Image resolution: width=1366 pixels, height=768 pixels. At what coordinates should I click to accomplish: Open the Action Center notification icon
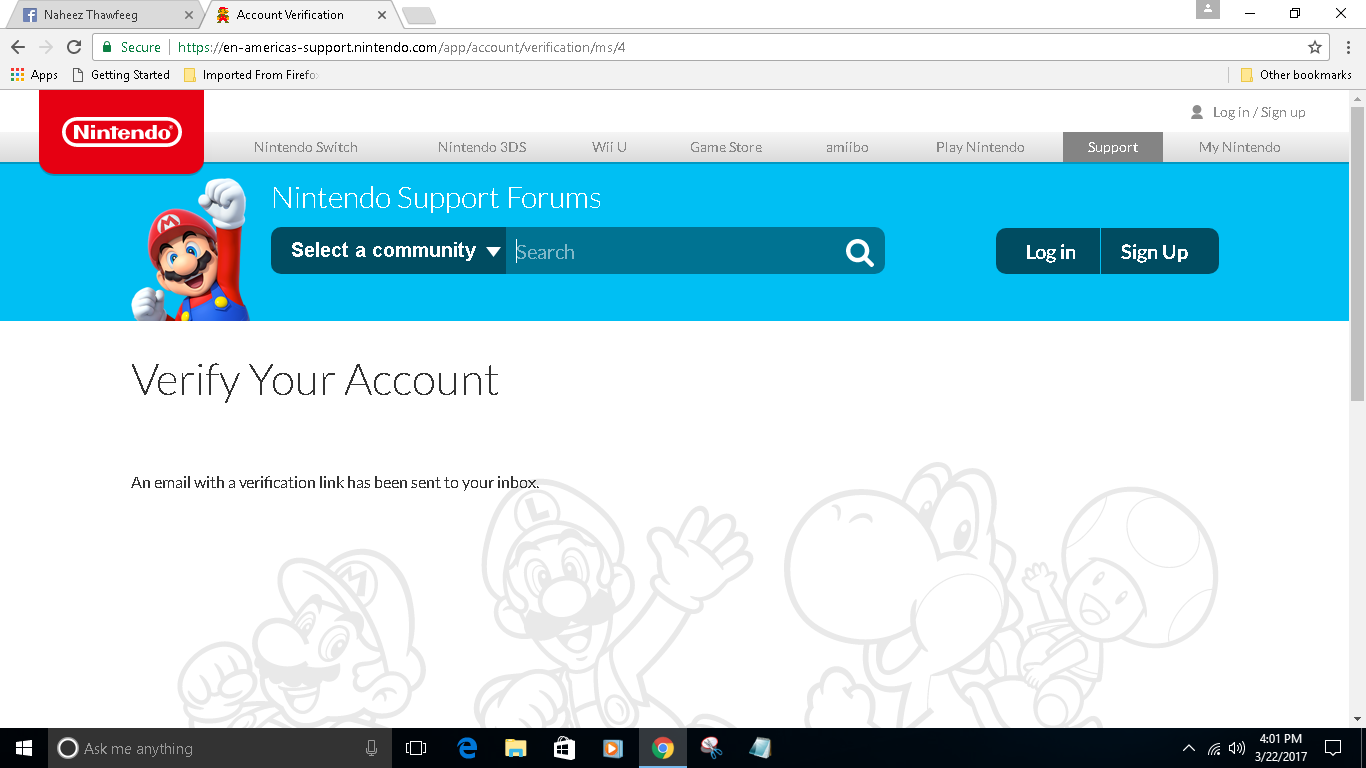1332,748
